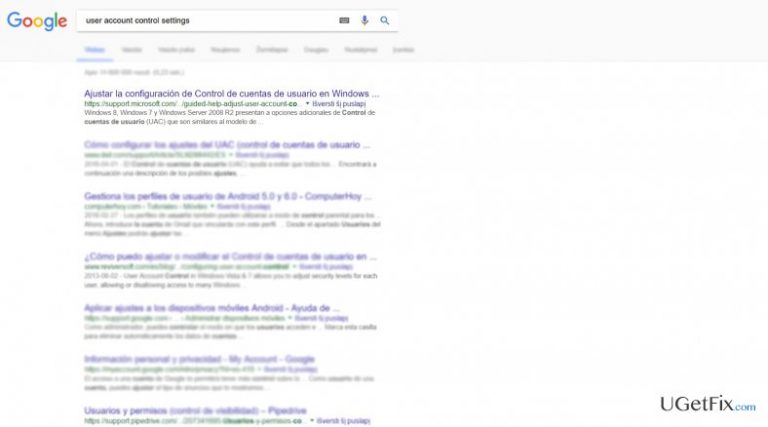Viewport: 768px width, 427px height.
Task: Open 'Usuarios y permisos (control de visibilidad) - Pipedrive'
Action: (x=195, y=411)
